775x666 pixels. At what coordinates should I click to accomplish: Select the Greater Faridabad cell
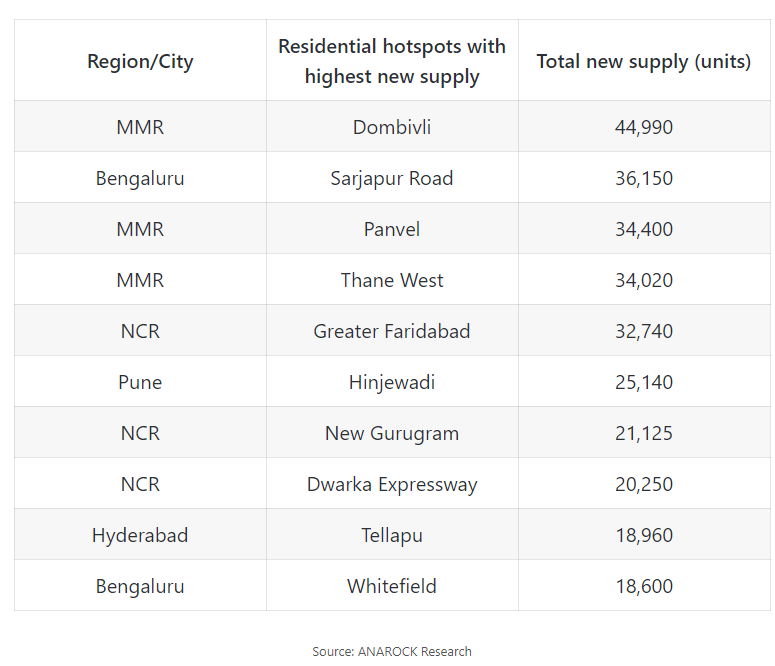(392, 331)
